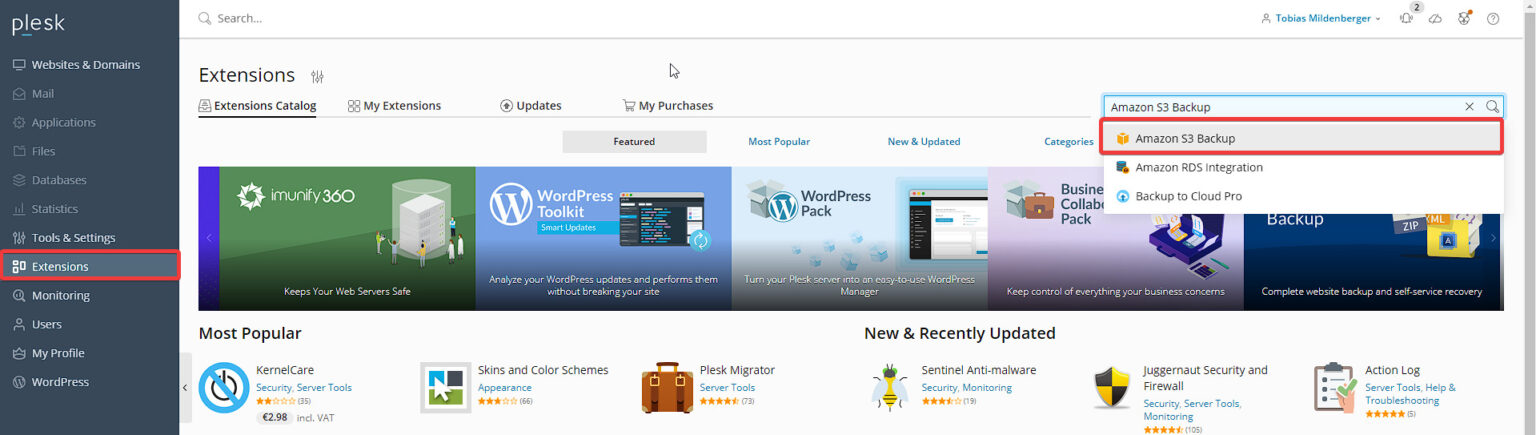This screenshot has width=1536, height=435.
Task: Switch to the Extensions Catalog tab
Action: [x=257, y=106]
